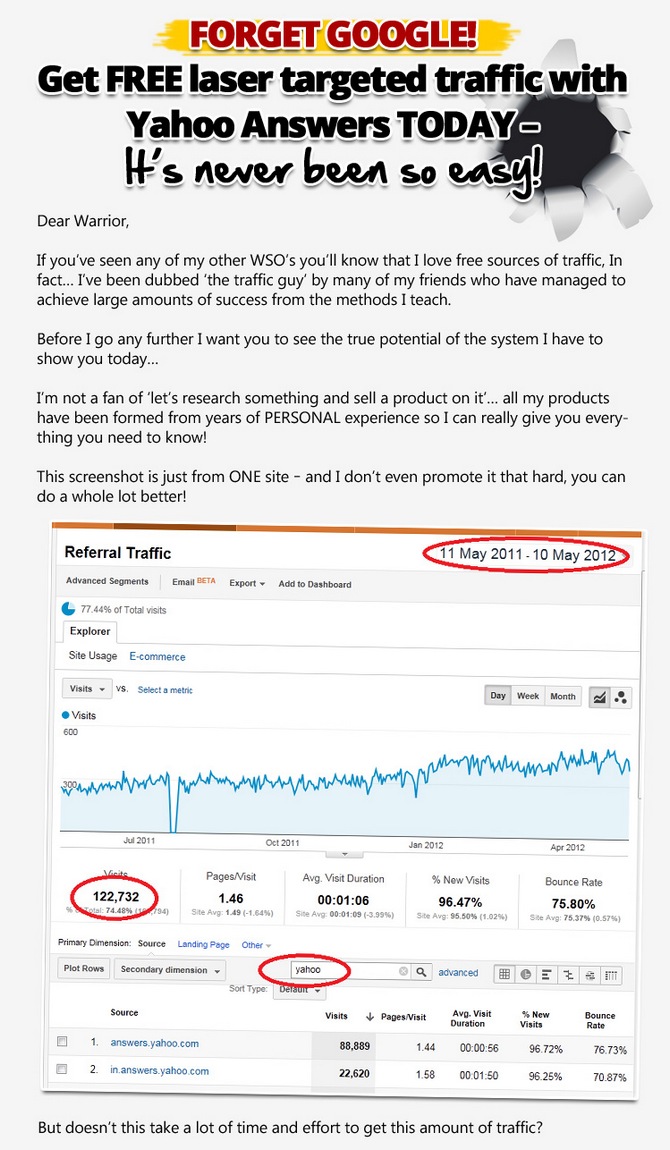Click the Plot Rows button
Viewport: 670px width, 1150px height.
click(84, 970)
